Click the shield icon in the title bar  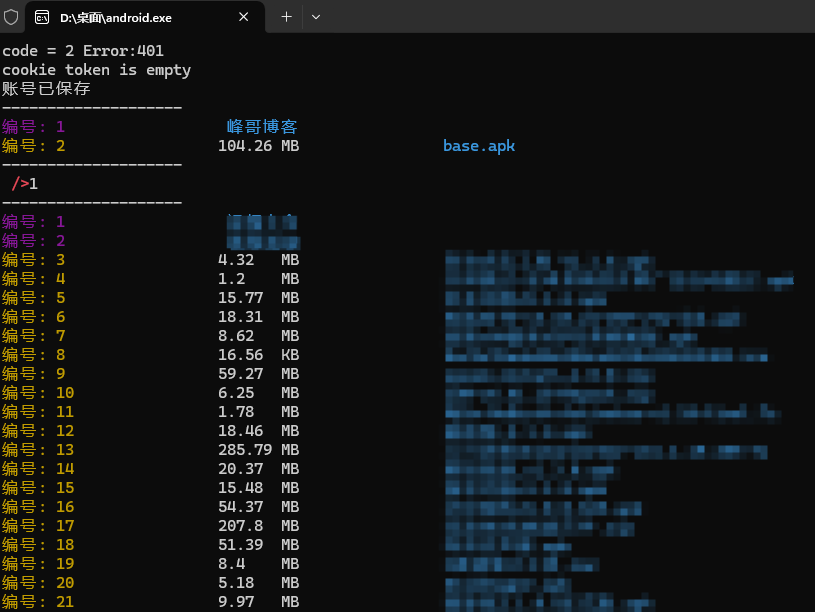pyautogui.click(x=12, y=17)
